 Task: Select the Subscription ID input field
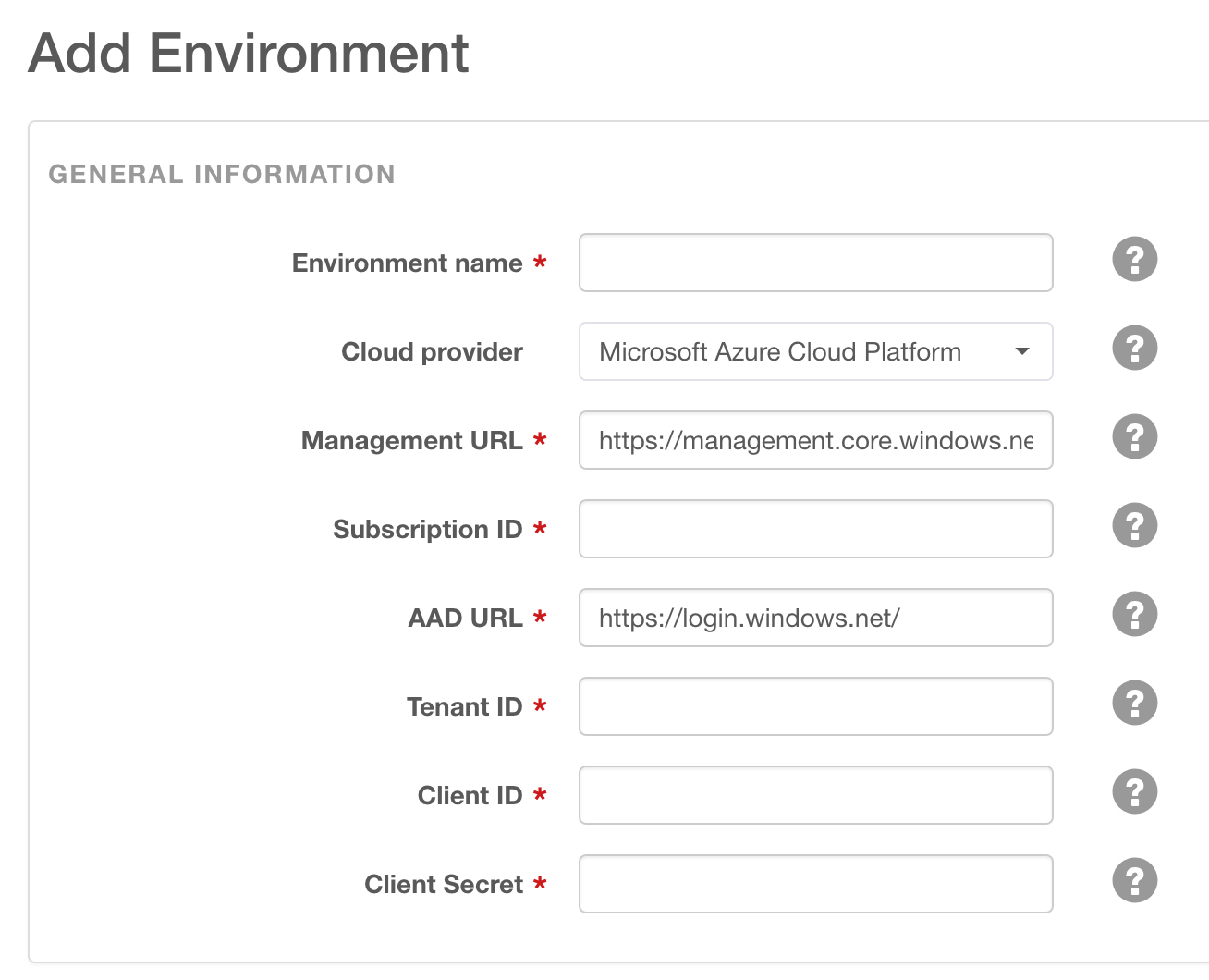(x=815, y=529)
